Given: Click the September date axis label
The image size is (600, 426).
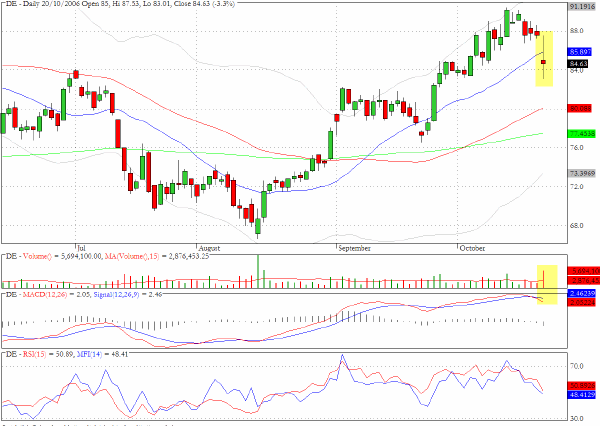Looking at the screenshot, I should [x=354, y=248].
